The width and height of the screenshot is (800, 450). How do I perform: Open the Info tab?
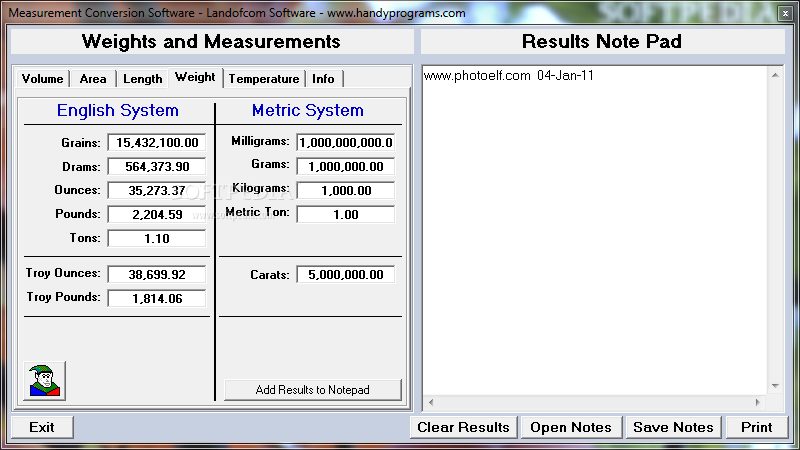click(x=323, y=79)
